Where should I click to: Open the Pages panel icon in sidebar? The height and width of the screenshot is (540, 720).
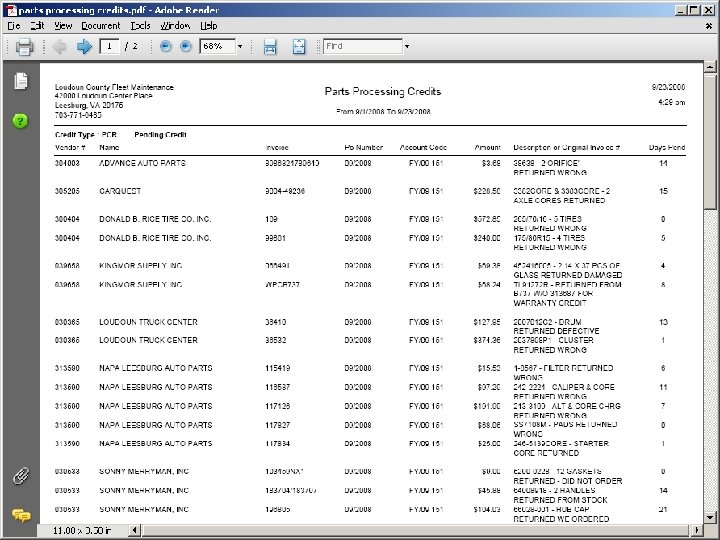(21, 81)
